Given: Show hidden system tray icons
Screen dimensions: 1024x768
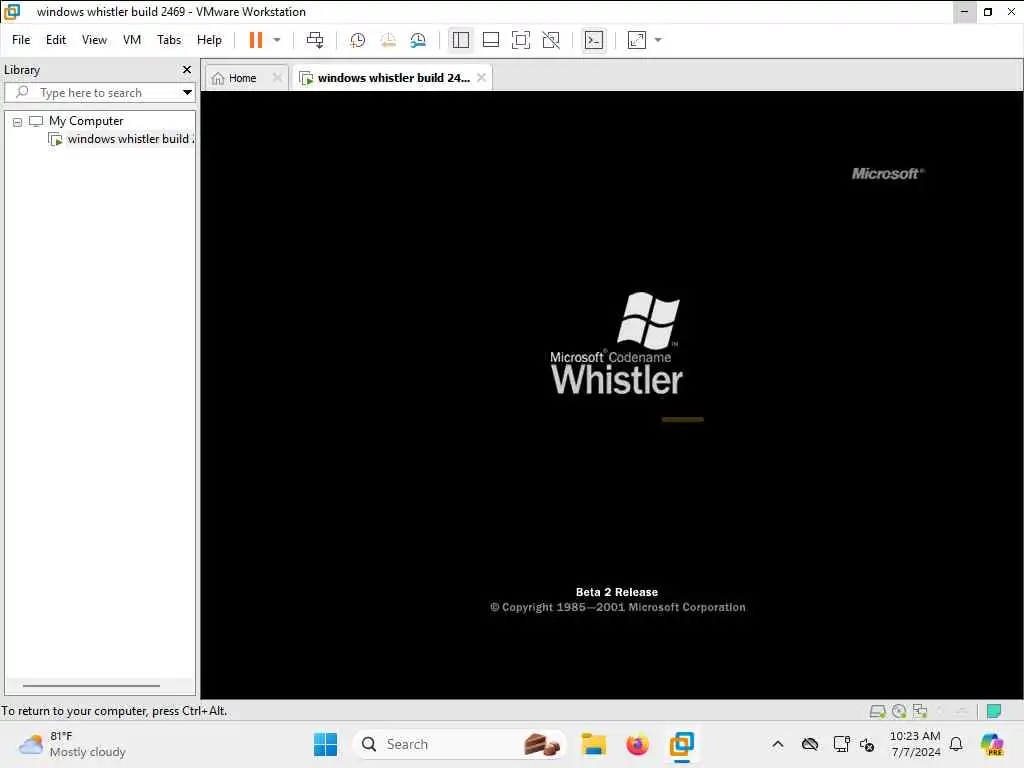Looking at the screenshot, I should [778, 744].
